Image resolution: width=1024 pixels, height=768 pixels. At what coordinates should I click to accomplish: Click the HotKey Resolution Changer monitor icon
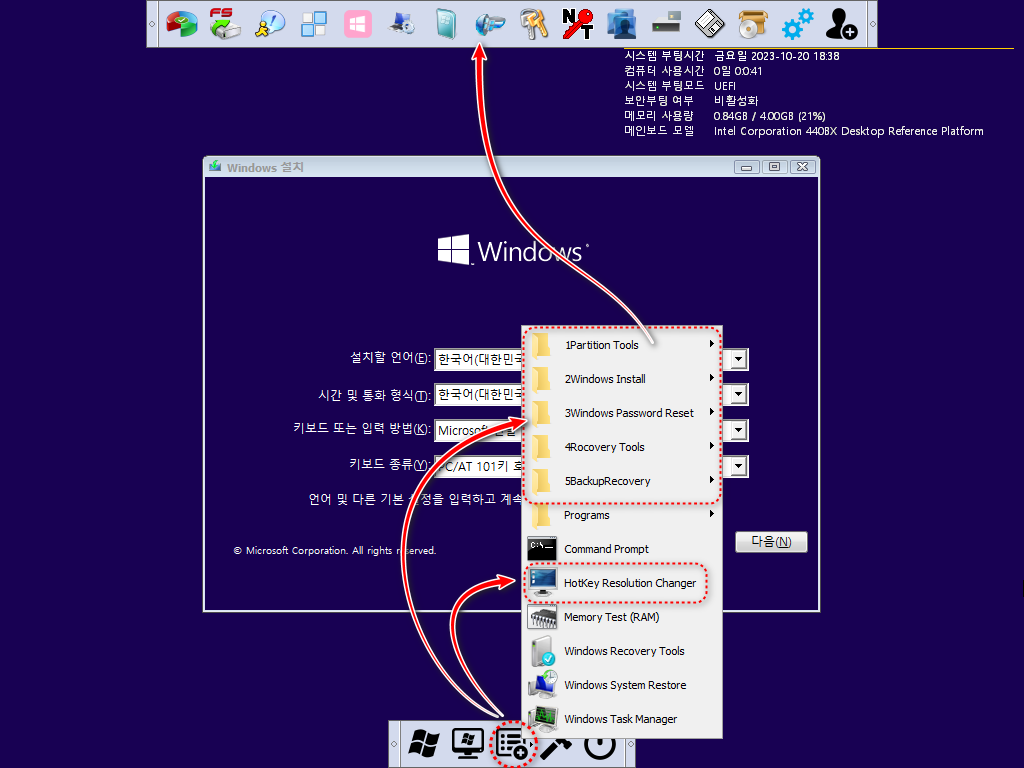(542, 583)
